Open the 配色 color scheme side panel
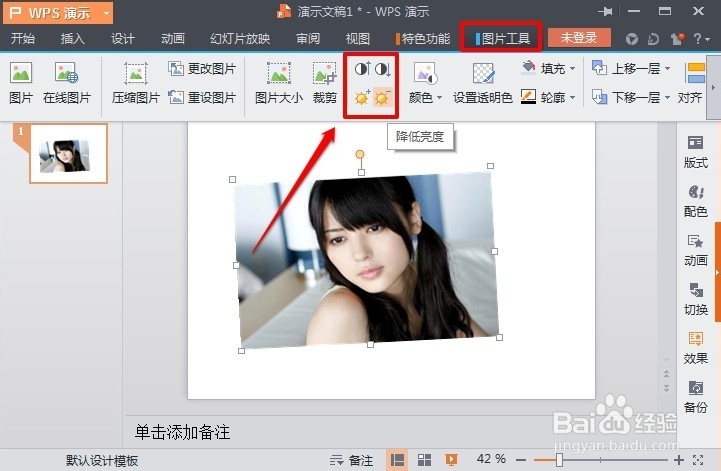 [x=696, y=201]
